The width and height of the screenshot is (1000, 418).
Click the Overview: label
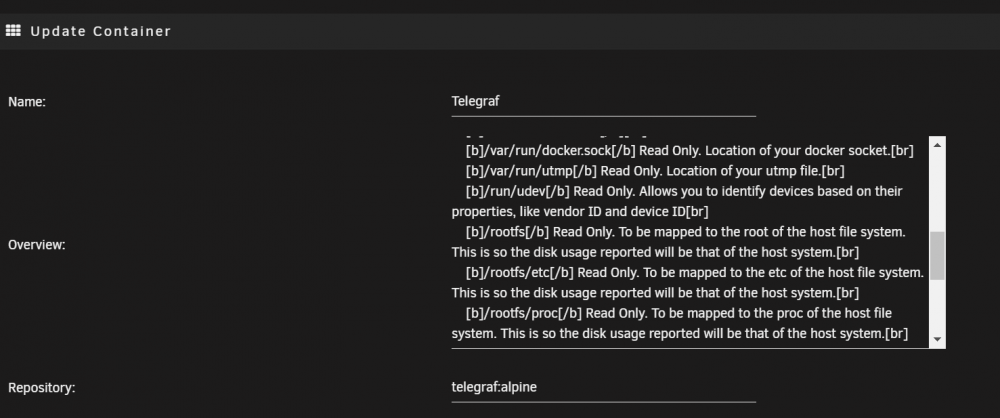pyautogui.click(x=36, y=244)
